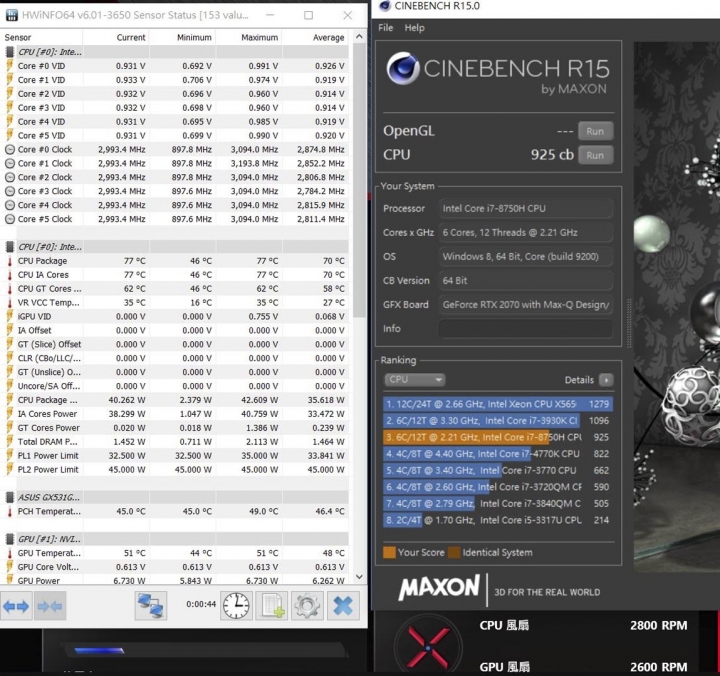720x676 pixels.
Task: Click the ASUS GX531G section chip icon
Action: [9, 497]
